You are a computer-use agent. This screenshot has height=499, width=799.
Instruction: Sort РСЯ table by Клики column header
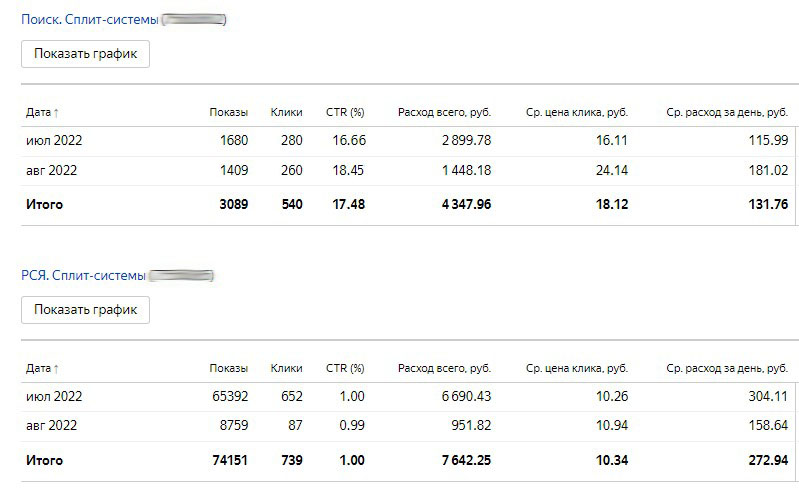286,368
